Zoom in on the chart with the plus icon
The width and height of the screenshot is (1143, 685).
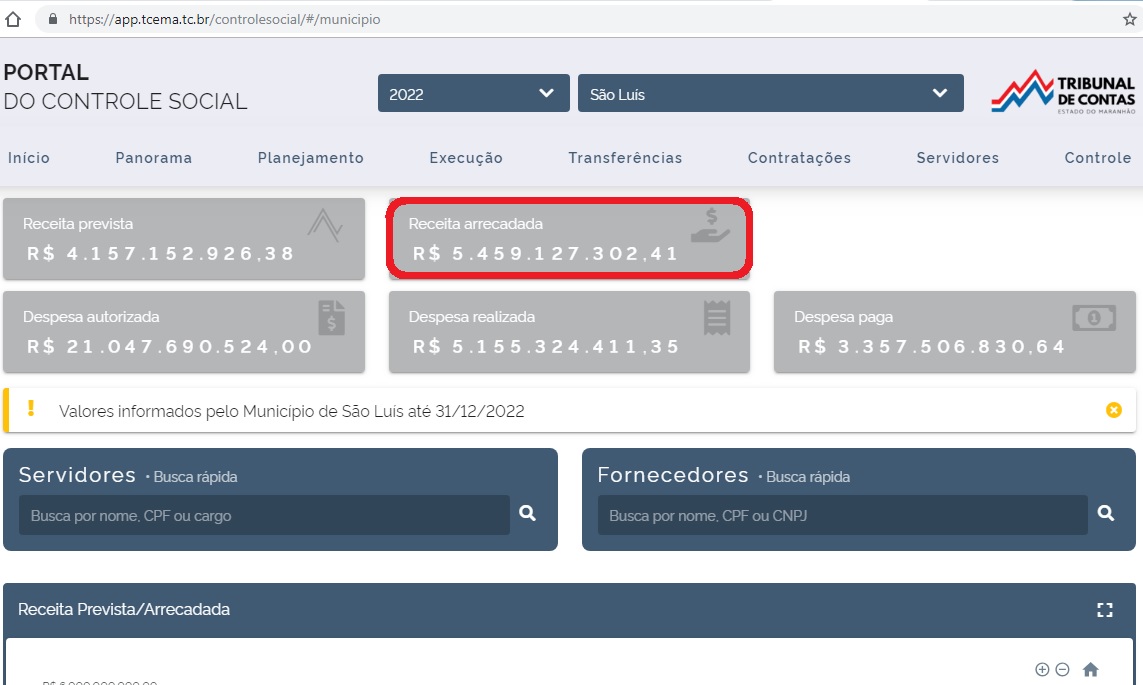pos(1042,669)
